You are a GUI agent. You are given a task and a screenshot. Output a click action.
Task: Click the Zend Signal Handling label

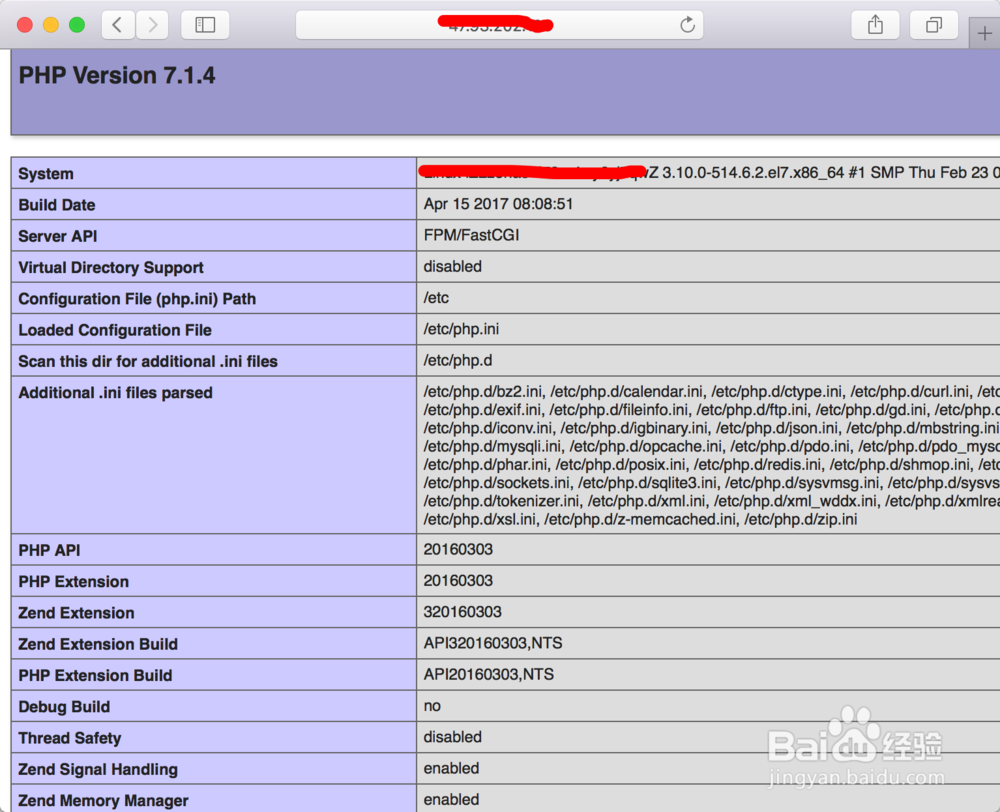tap(98, 769)
